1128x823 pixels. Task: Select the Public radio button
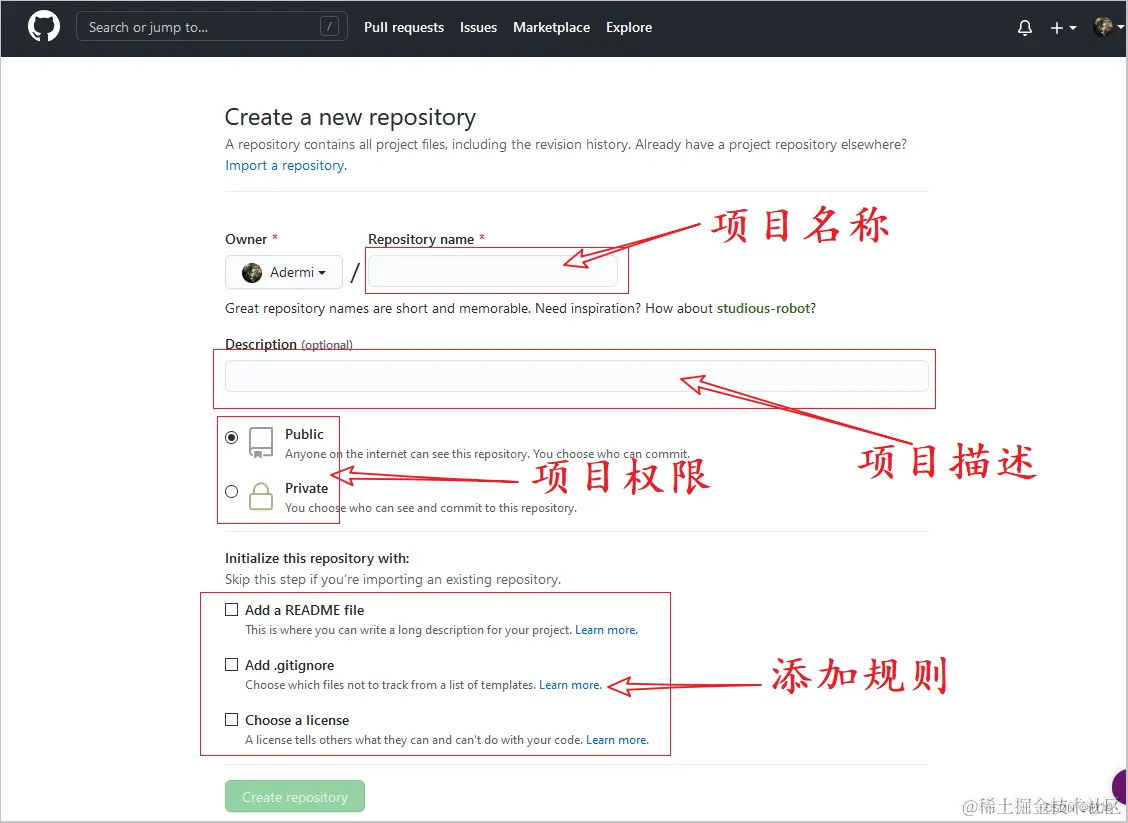231,437
